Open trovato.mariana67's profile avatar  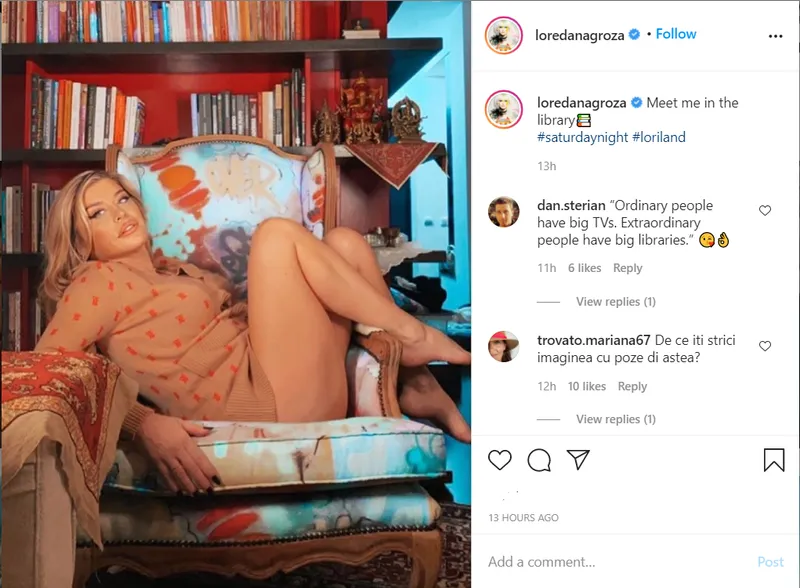504,347
